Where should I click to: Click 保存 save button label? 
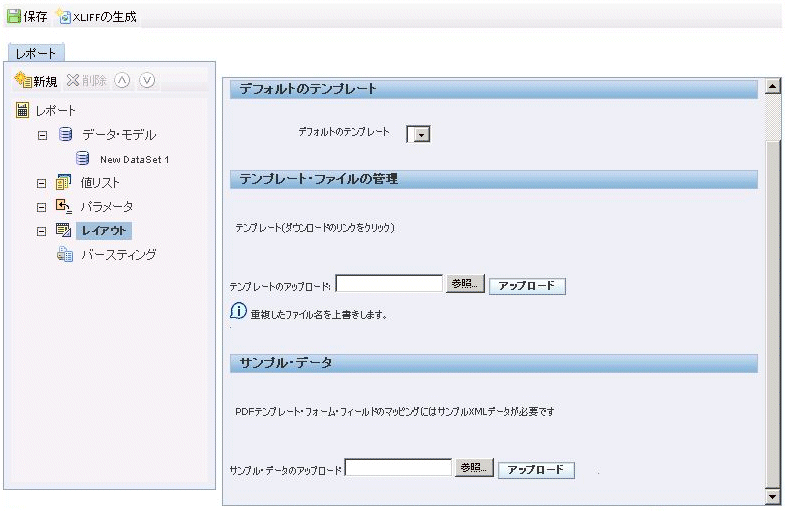pyautogui.click(x=36, y=17)
